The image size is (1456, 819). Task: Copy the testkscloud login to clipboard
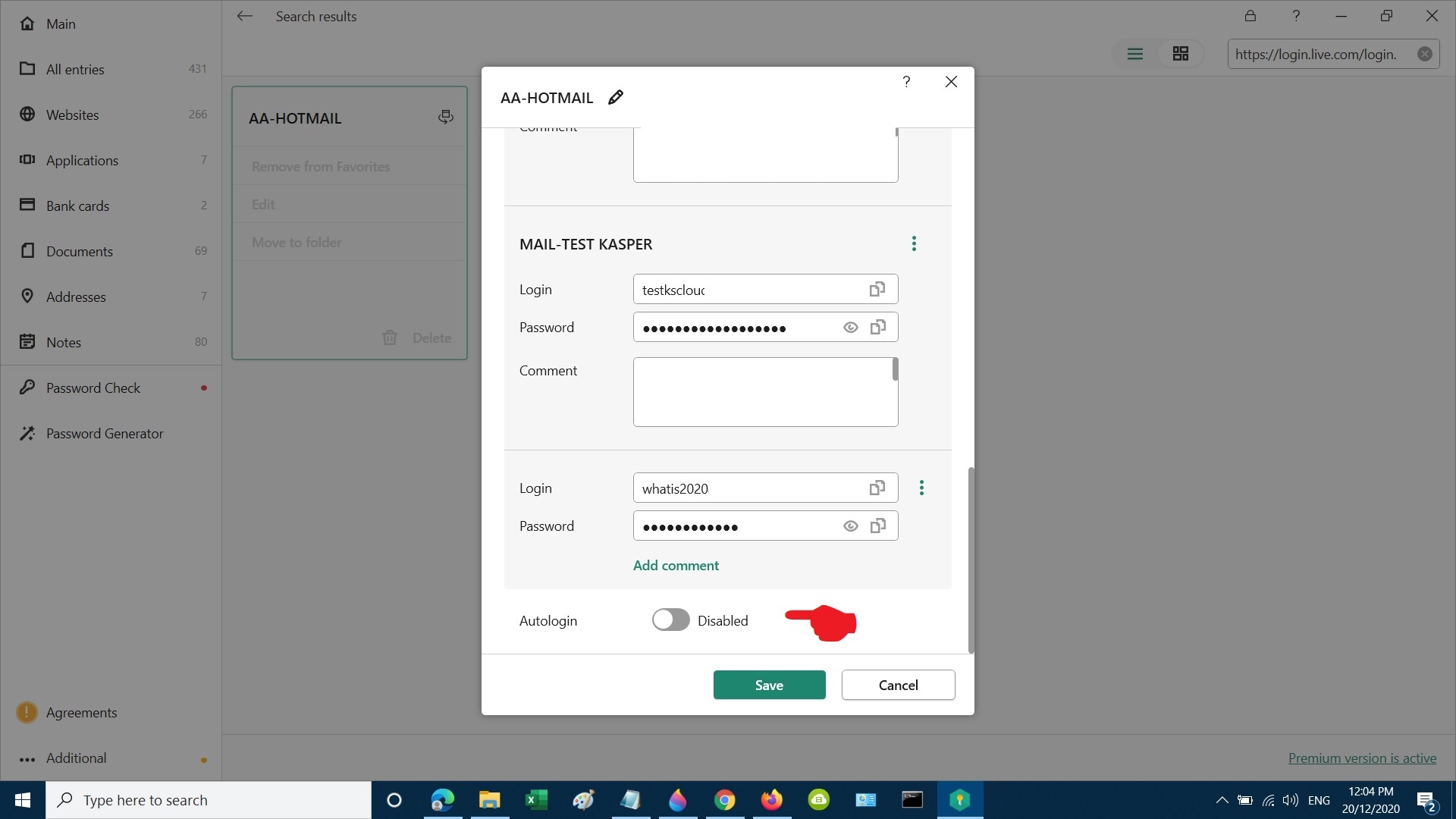coord(877,290)
